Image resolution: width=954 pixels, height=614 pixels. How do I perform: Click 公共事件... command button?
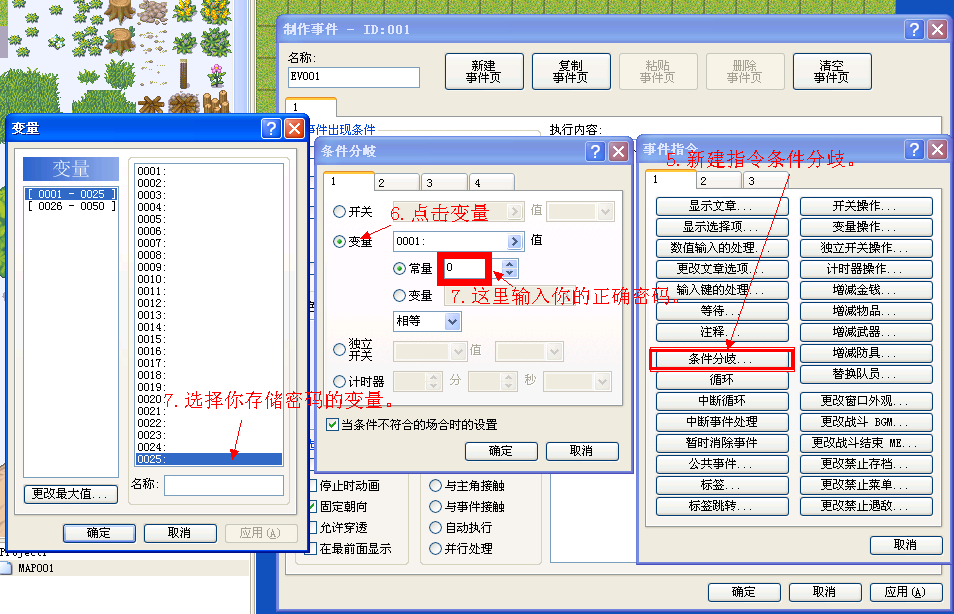point(722,464)
